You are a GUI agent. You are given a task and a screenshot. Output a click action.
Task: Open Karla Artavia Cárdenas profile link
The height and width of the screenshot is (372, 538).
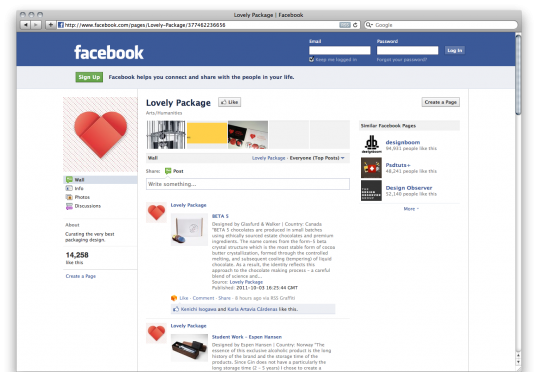coord(252,309)
